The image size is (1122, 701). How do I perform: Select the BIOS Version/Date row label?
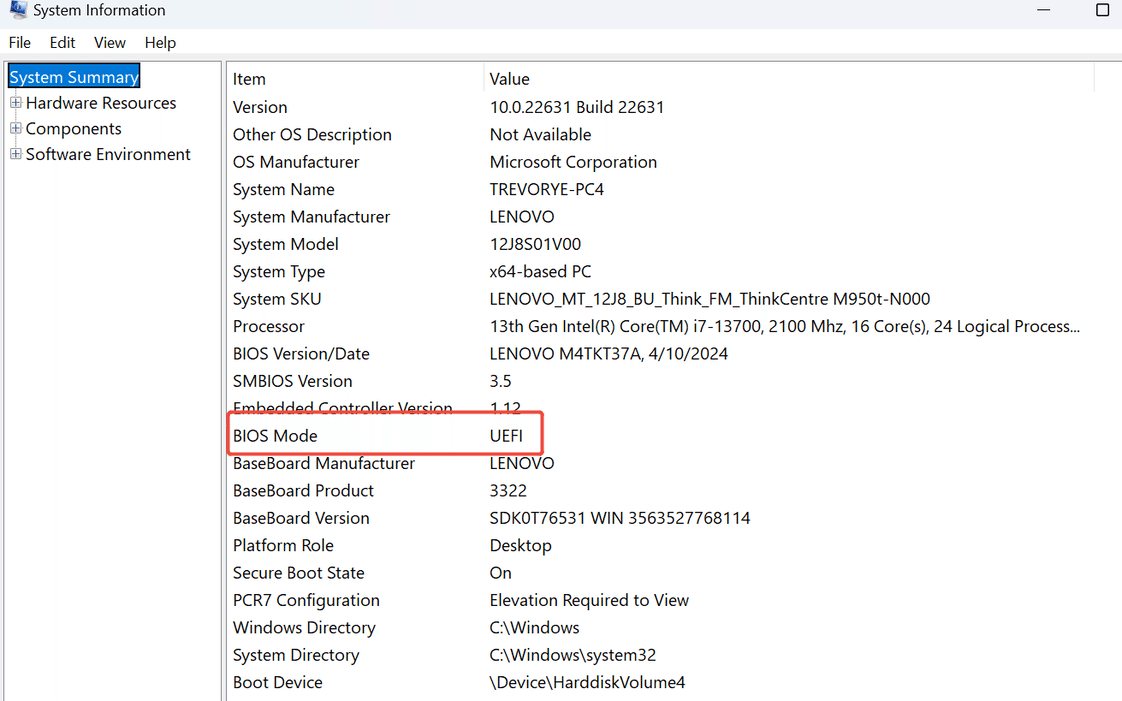301,354
